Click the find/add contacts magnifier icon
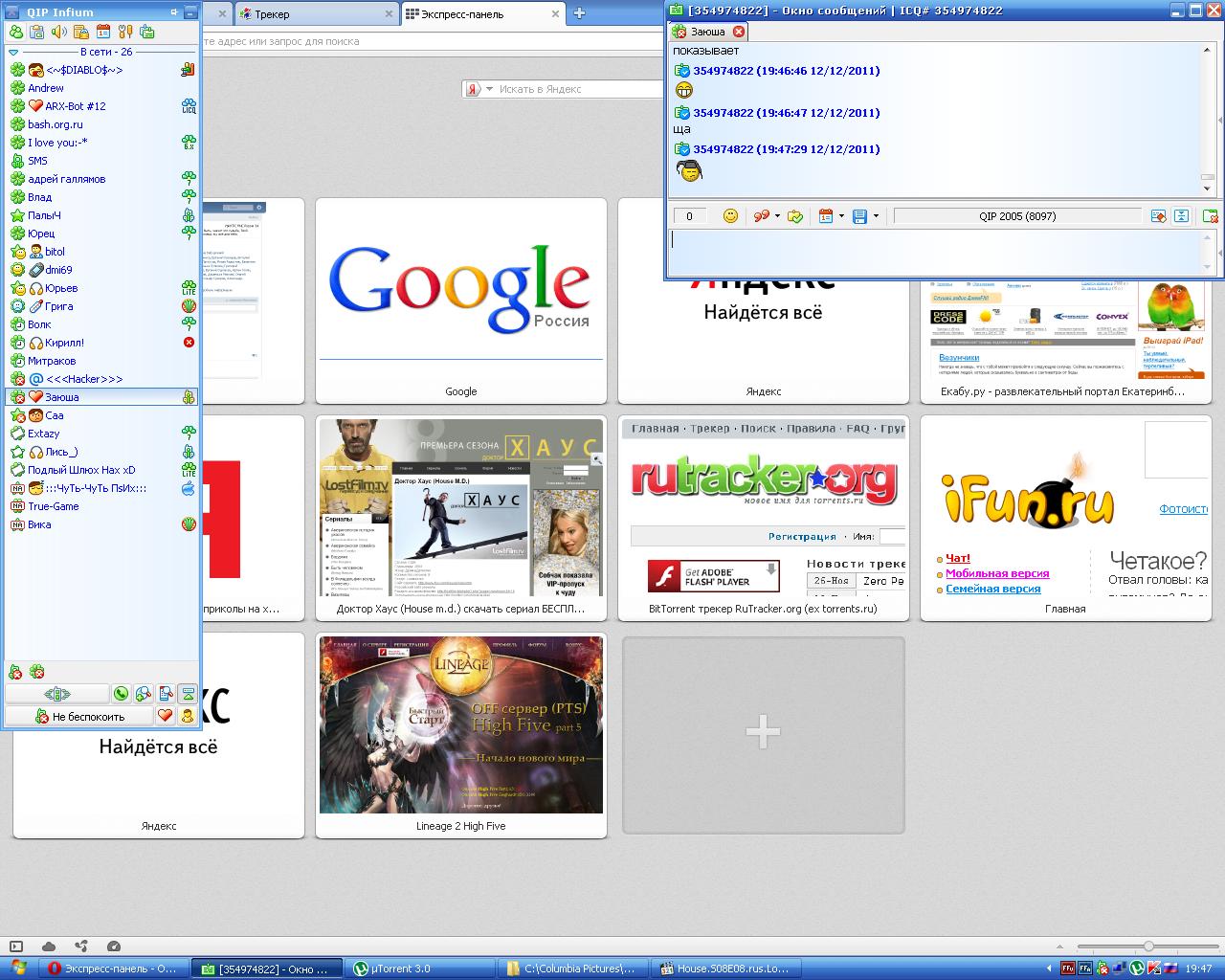The width and height of the screenshot is (1225, 980). [144, 694]
